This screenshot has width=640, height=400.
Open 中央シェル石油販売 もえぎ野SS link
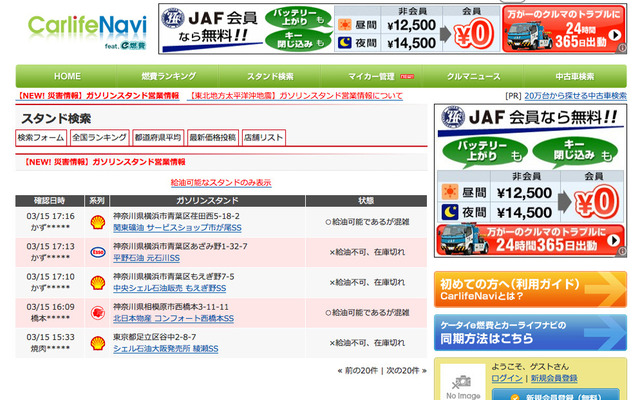(x=169, y=288)
